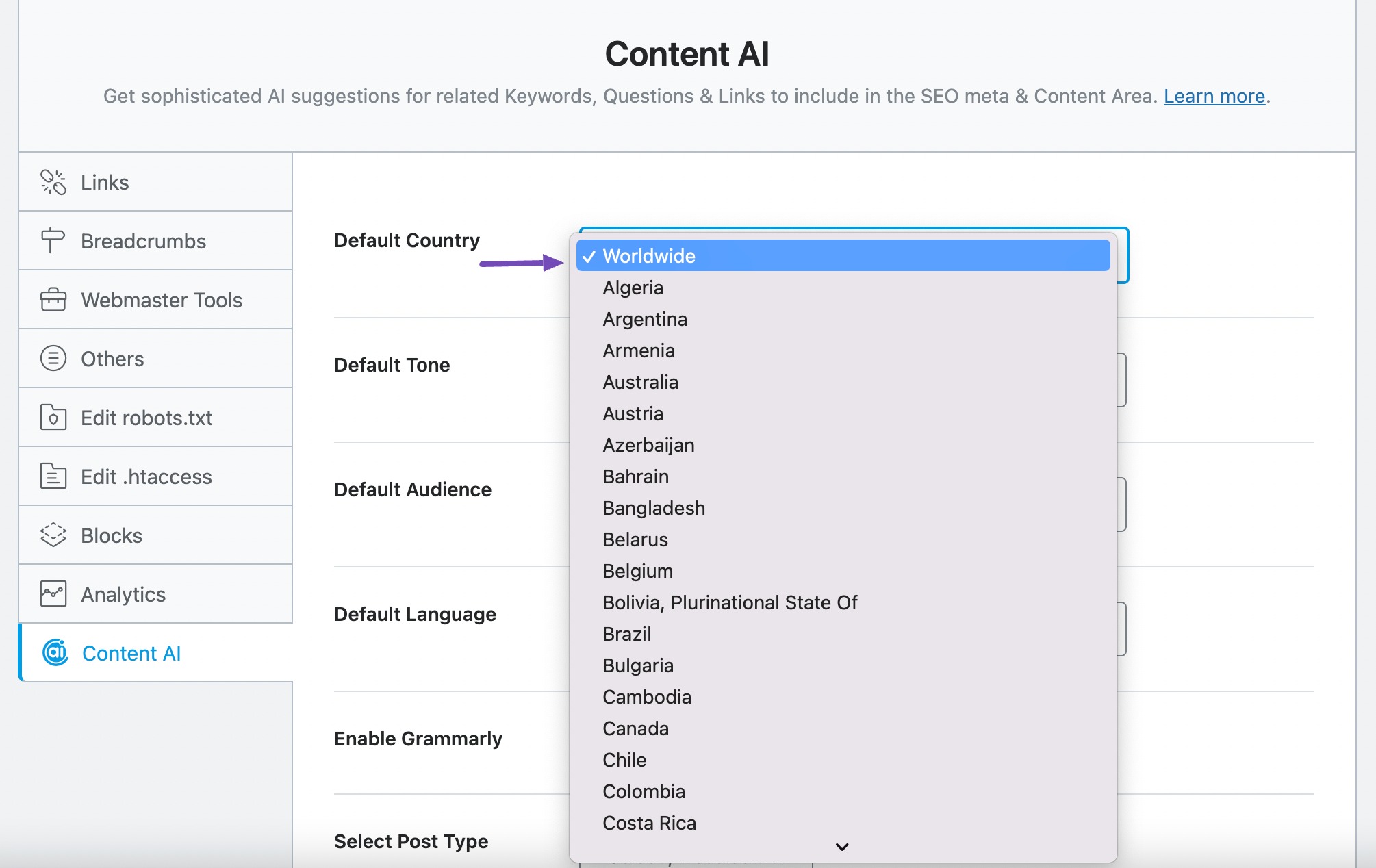Select Bulgaria in the dropdown
The width and height of the screenshot is (1376, 868).
[x=843, y=665]
